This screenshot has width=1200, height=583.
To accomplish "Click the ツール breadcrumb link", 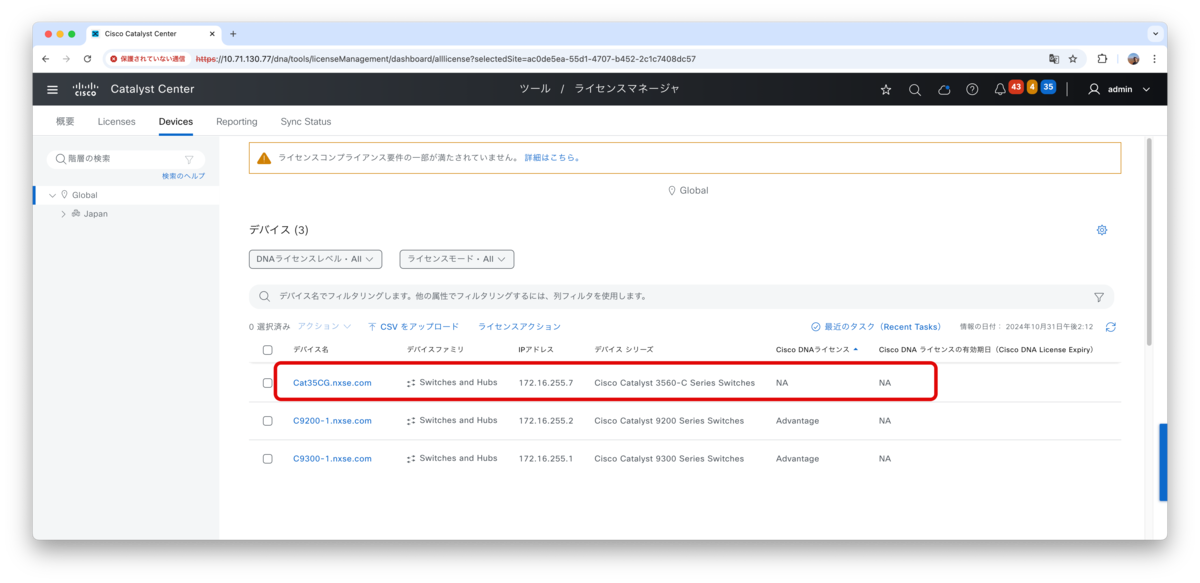I will tap(534, 89).
